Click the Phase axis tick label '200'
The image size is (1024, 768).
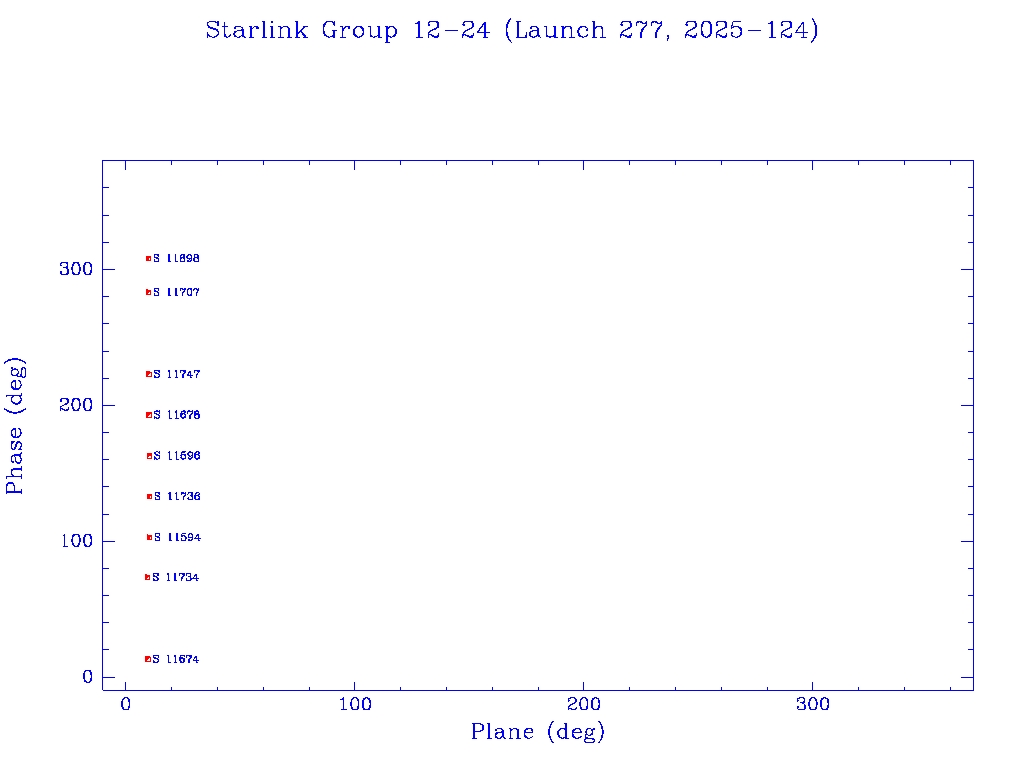[x=76, y=405]
